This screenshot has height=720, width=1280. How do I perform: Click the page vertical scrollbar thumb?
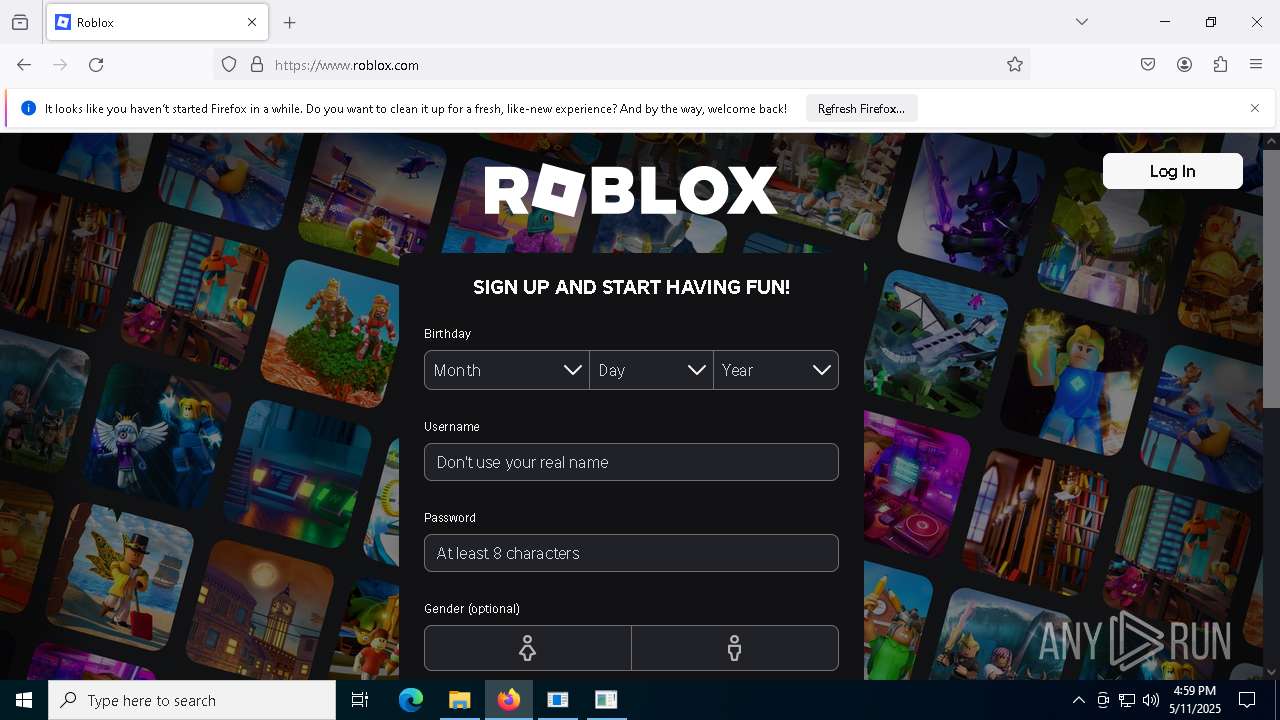1271,278
